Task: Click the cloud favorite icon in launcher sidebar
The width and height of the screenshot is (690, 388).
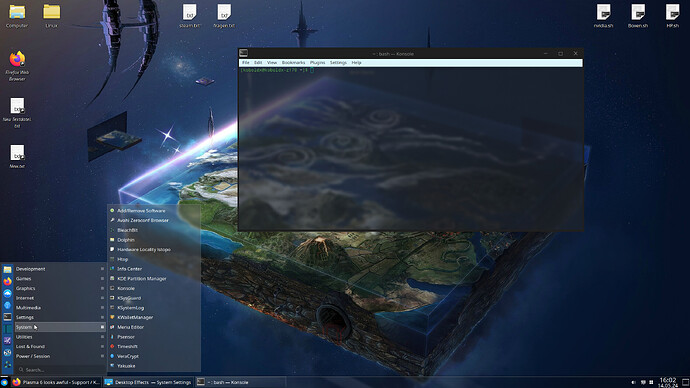Action: (x=7, y=293)
